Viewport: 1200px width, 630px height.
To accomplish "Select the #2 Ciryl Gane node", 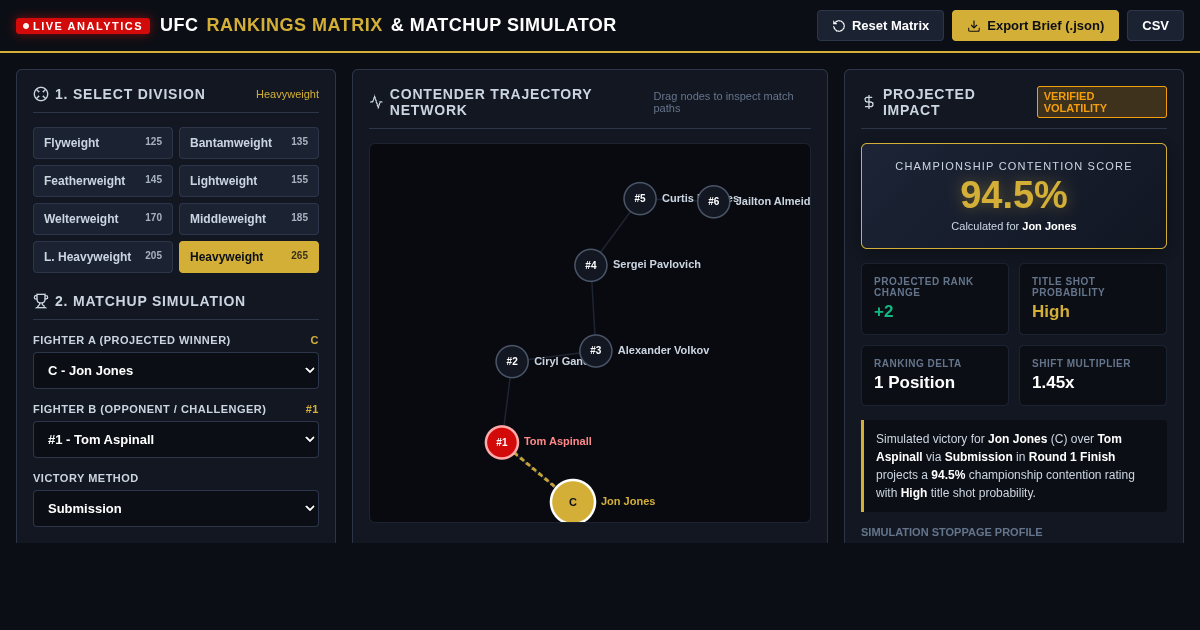I will [512, 361].
